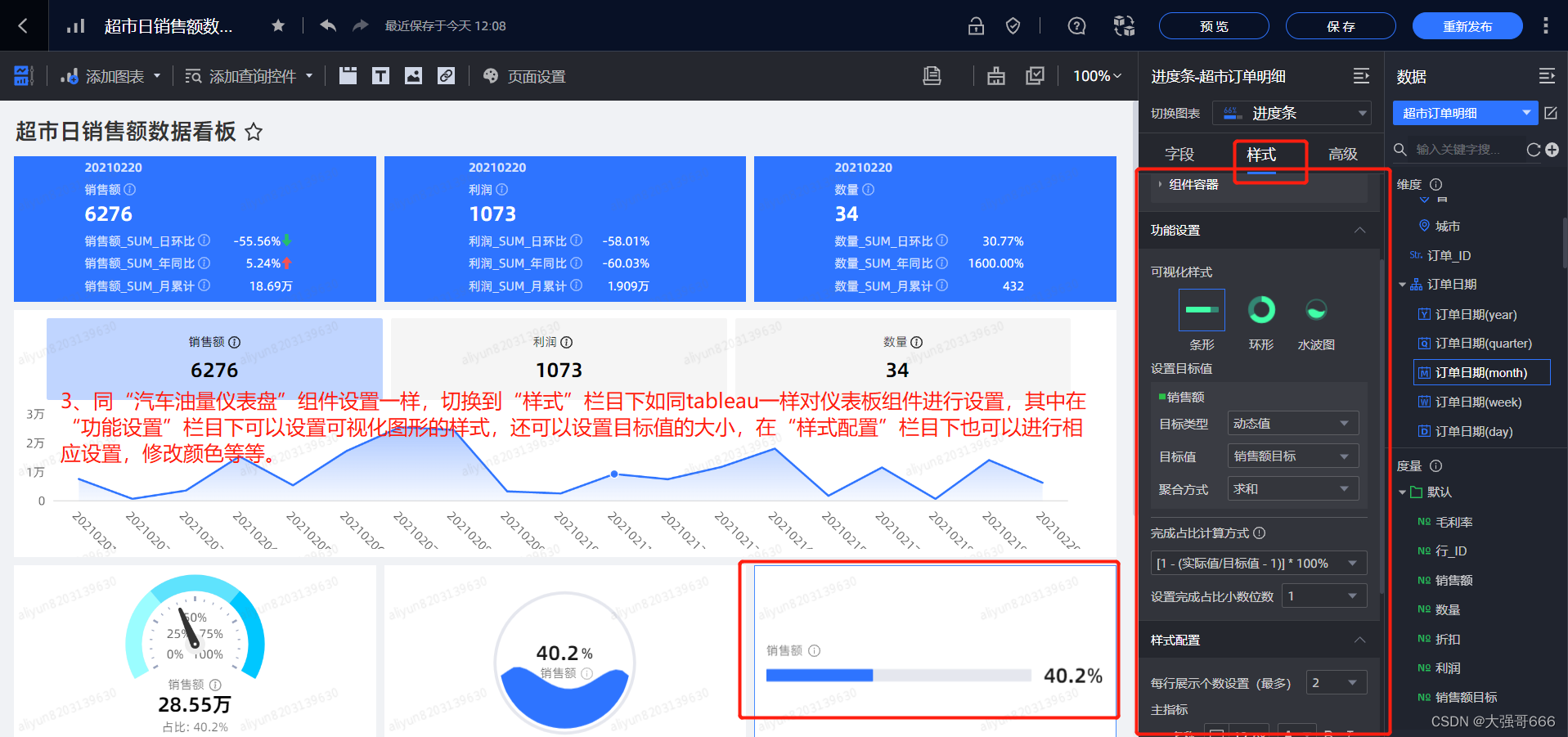Click the multi-select checkbox icon in toolbar
Image resolution: width=1568 pixels, height=737 pixels.
pyautogui.click(x=1035, y=76)
